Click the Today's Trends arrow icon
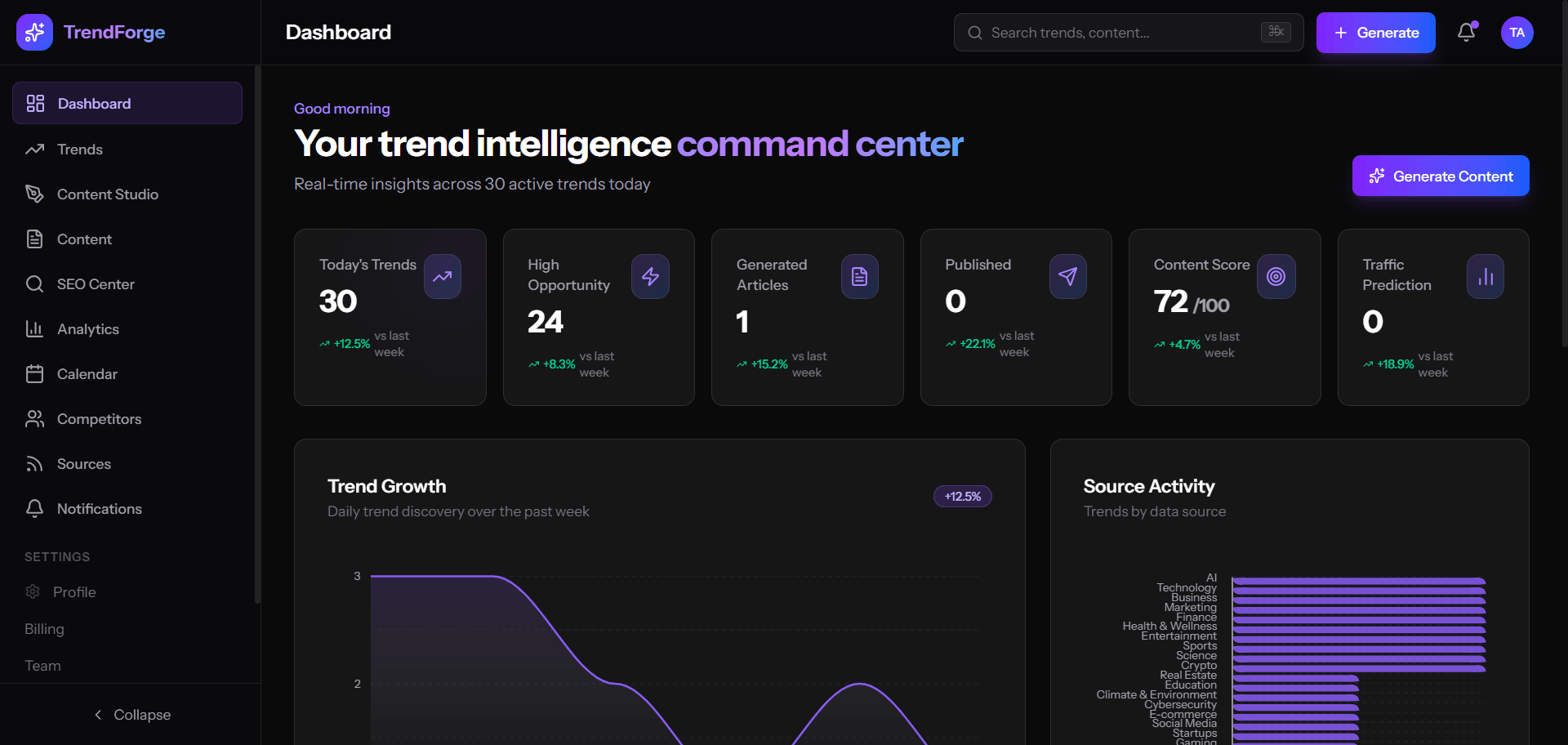This screenshot has width=1568, height=745. point(443,276)
